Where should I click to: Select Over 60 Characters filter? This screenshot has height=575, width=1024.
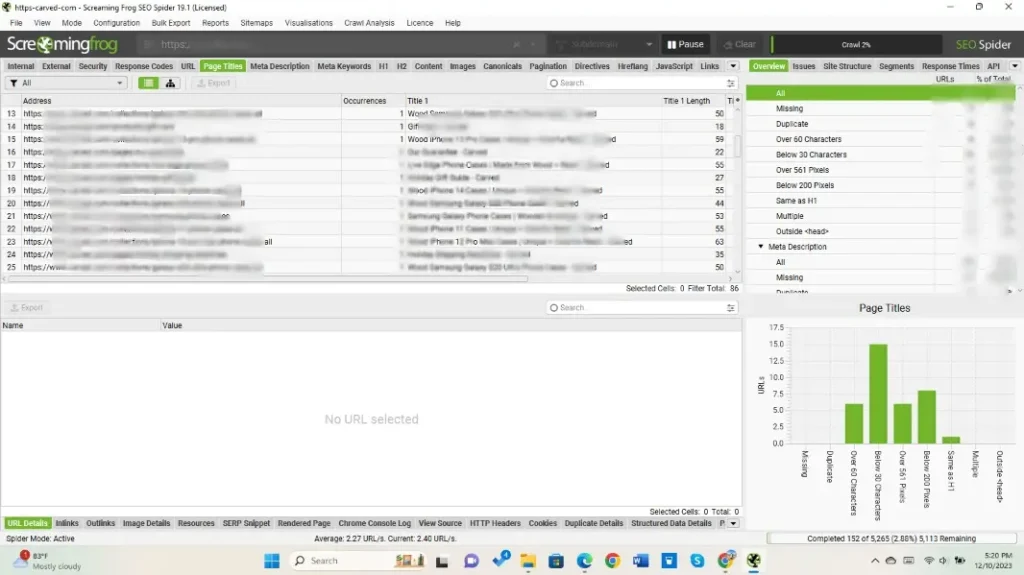[808, 139]
